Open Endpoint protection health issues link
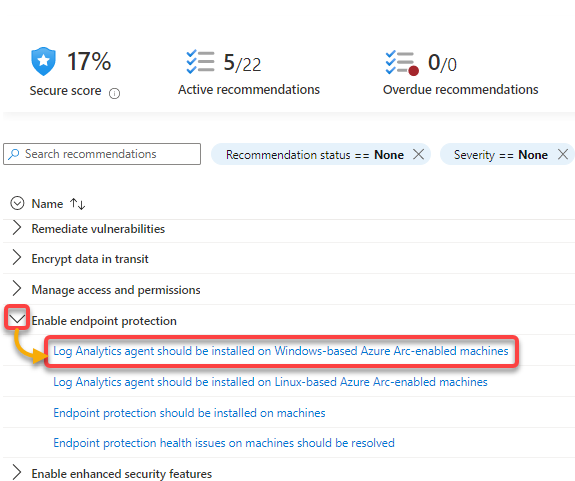 [x=224, y=443]
